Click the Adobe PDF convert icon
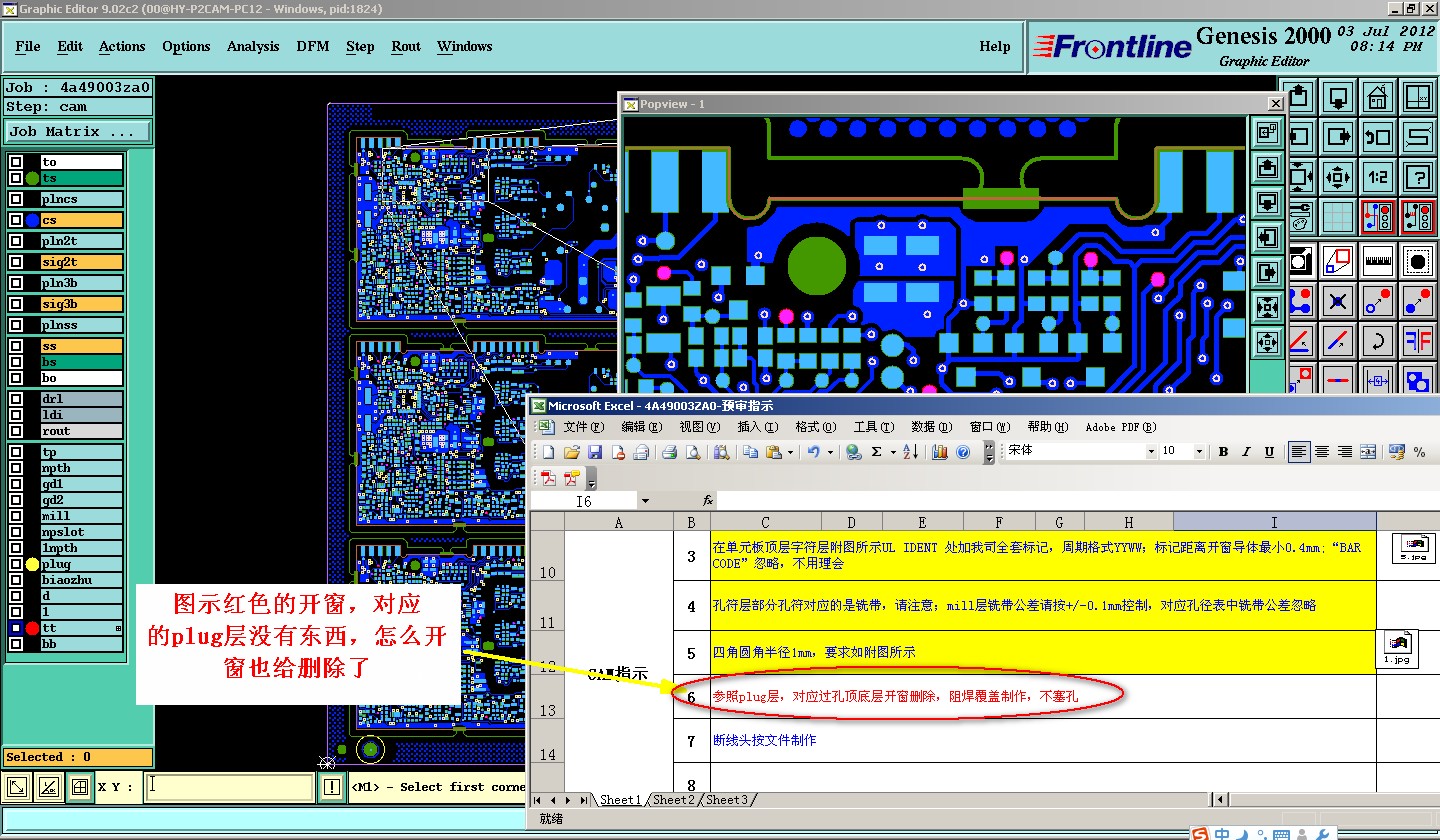 549,479
